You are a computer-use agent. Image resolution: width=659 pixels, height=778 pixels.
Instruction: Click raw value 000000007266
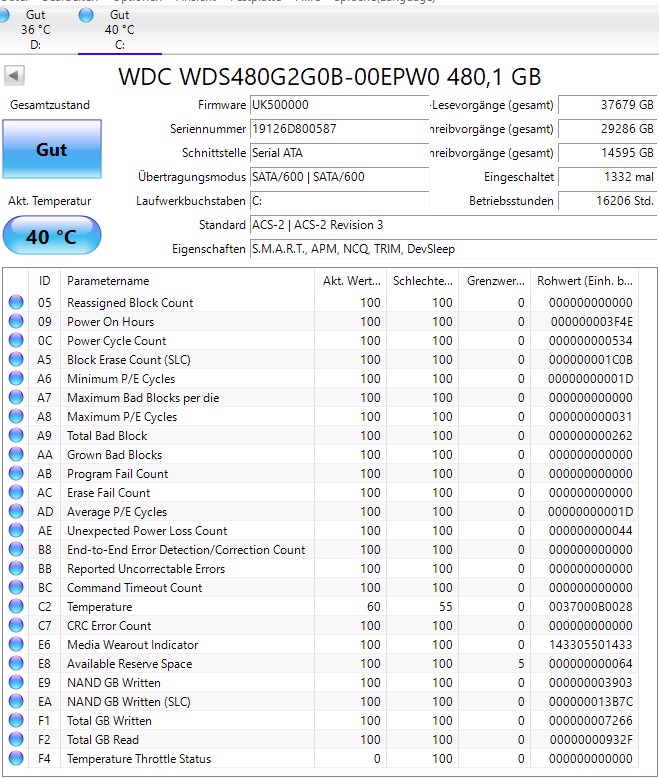tap(591, 720)
